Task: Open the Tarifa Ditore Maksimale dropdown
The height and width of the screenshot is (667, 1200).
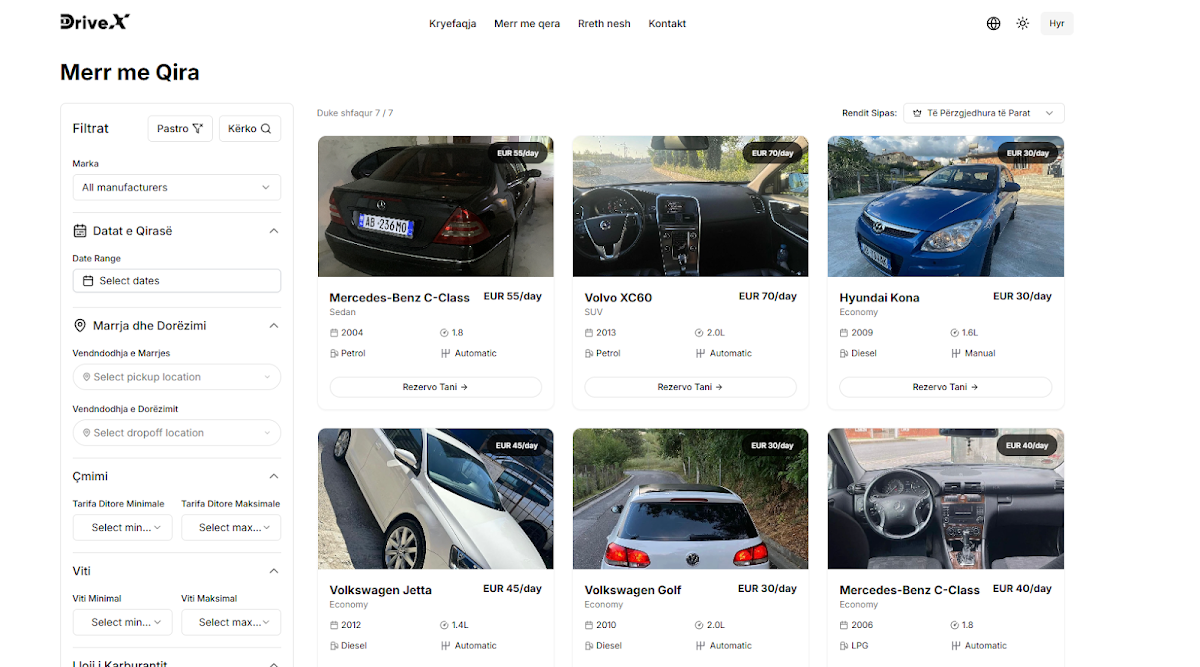Action: coord(231,527)
